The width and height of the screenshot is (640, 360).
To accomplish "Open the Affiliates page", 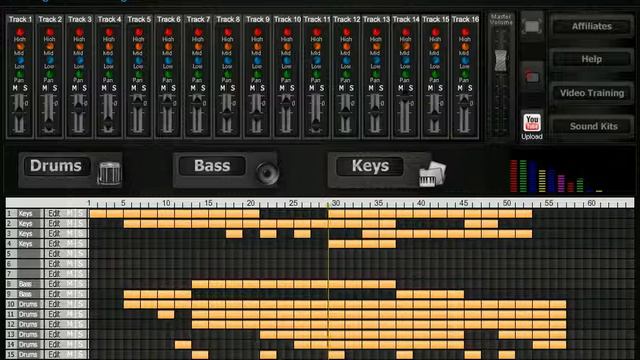I will click(x=591, y=27).
